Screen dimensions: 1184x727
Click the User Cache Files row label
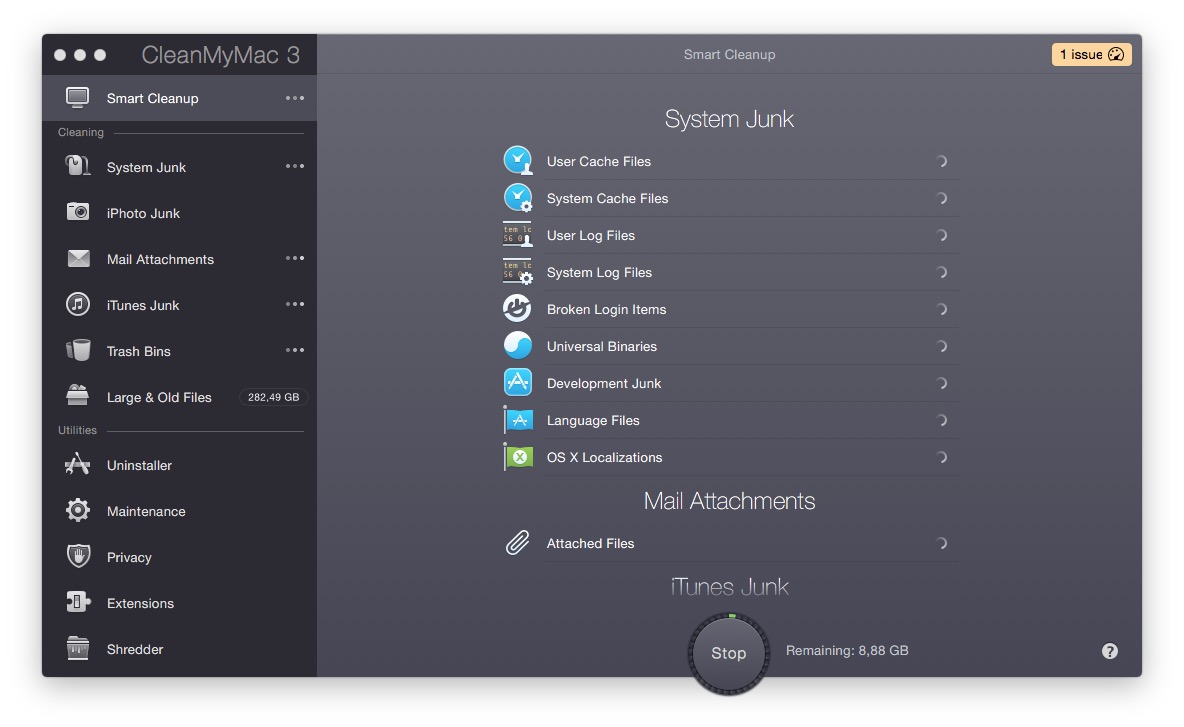[x=599, y=162]
